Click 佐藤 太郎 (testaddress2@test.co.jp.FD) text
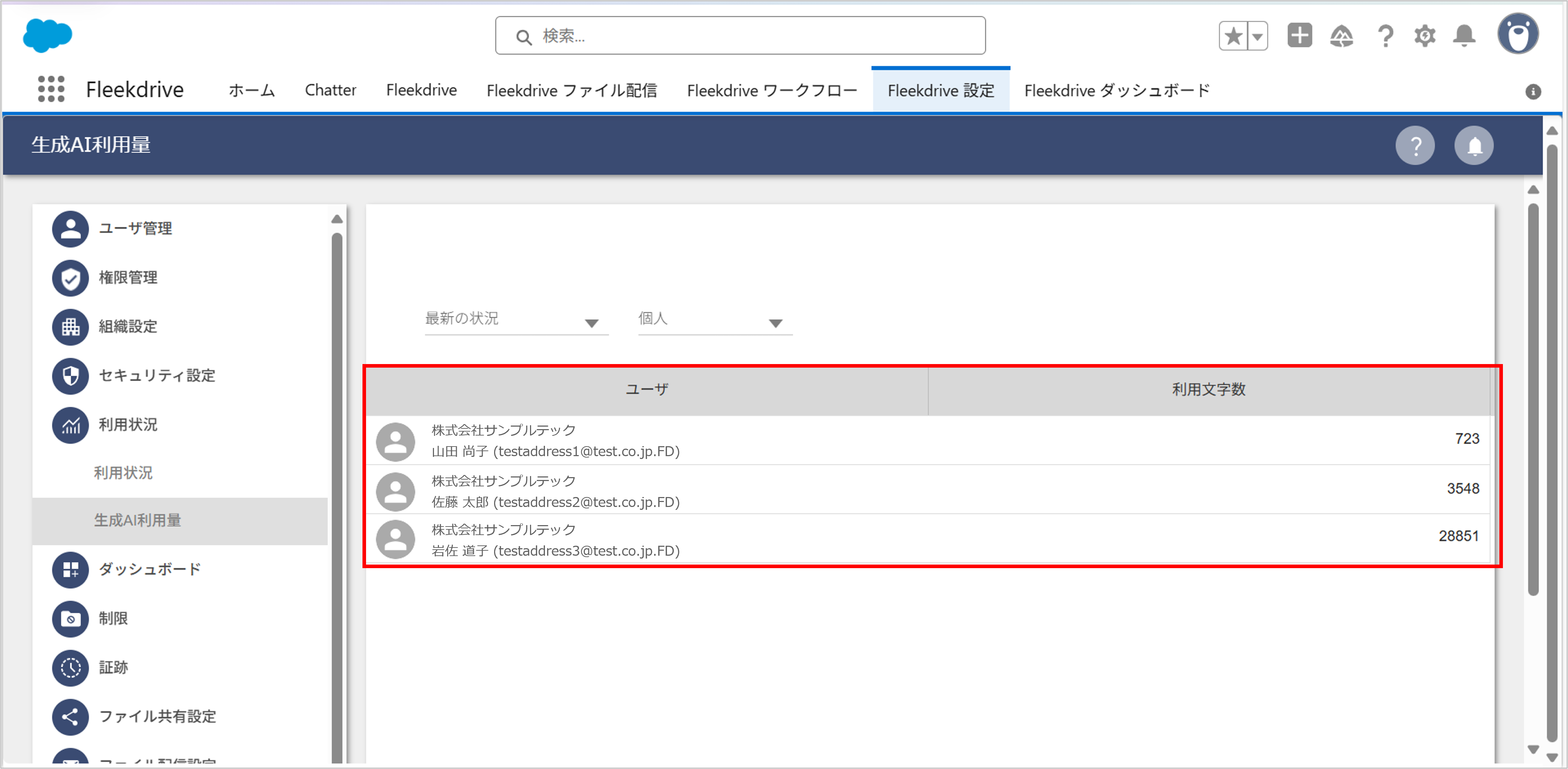Screen dimensions: 1568x769 click(555, 502)
